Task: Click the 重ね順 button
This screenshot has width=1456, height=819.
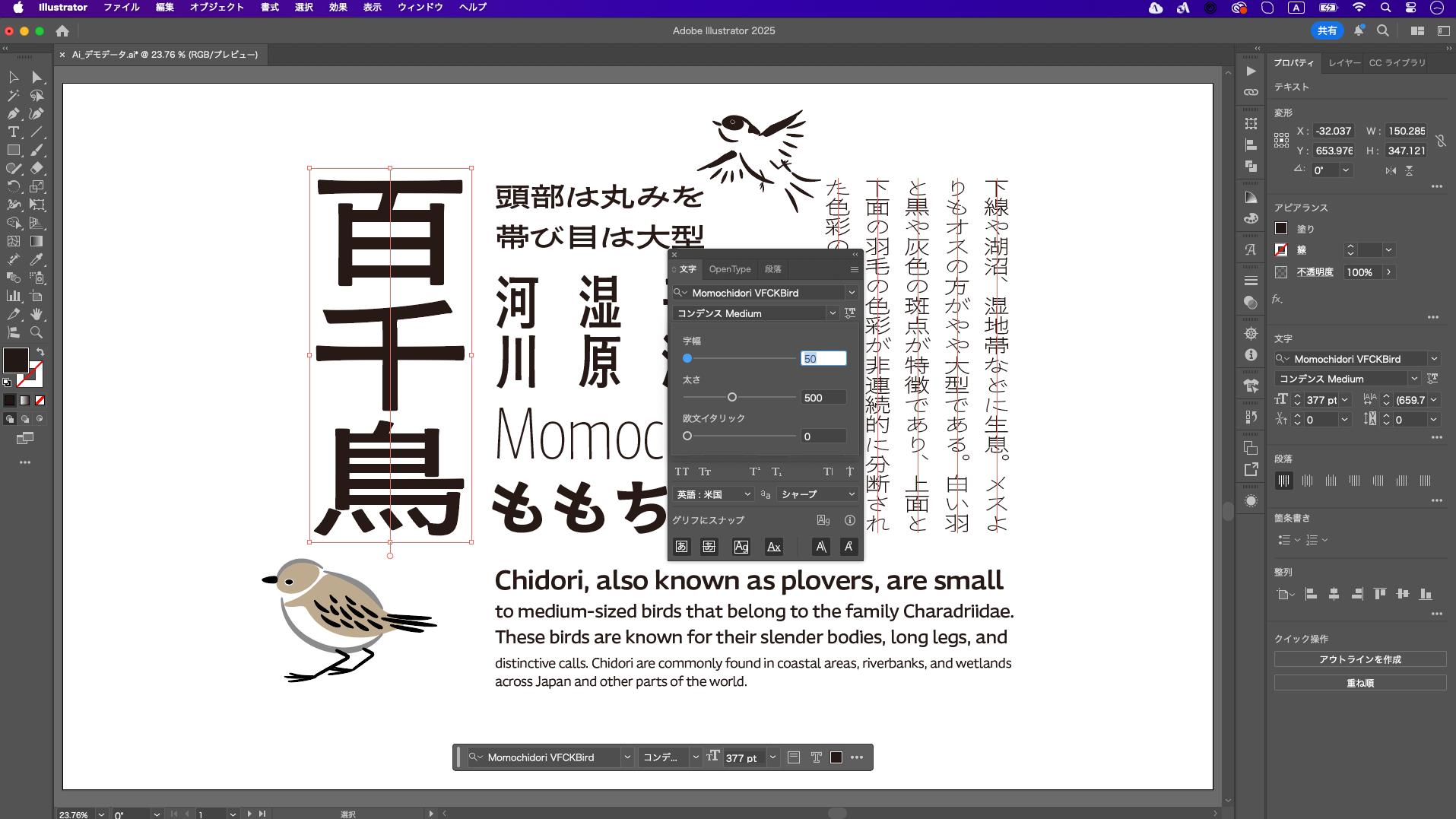Action: 1360,683
